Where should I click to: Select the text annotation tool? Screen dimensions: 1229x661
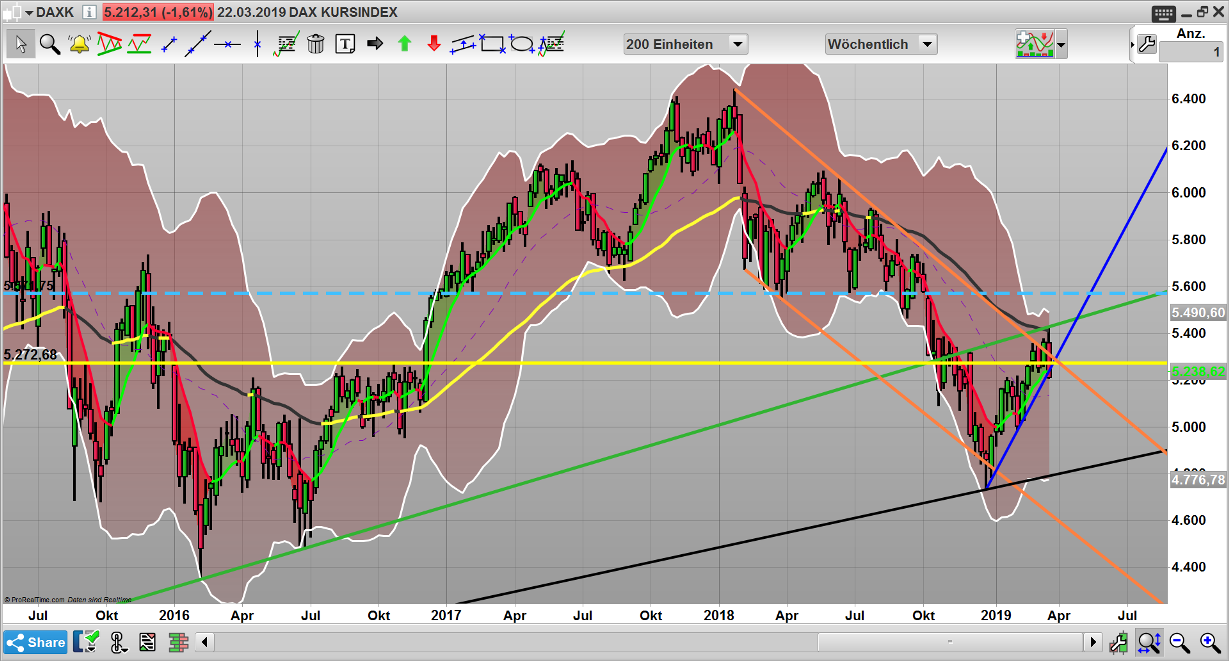click(346, 44)
